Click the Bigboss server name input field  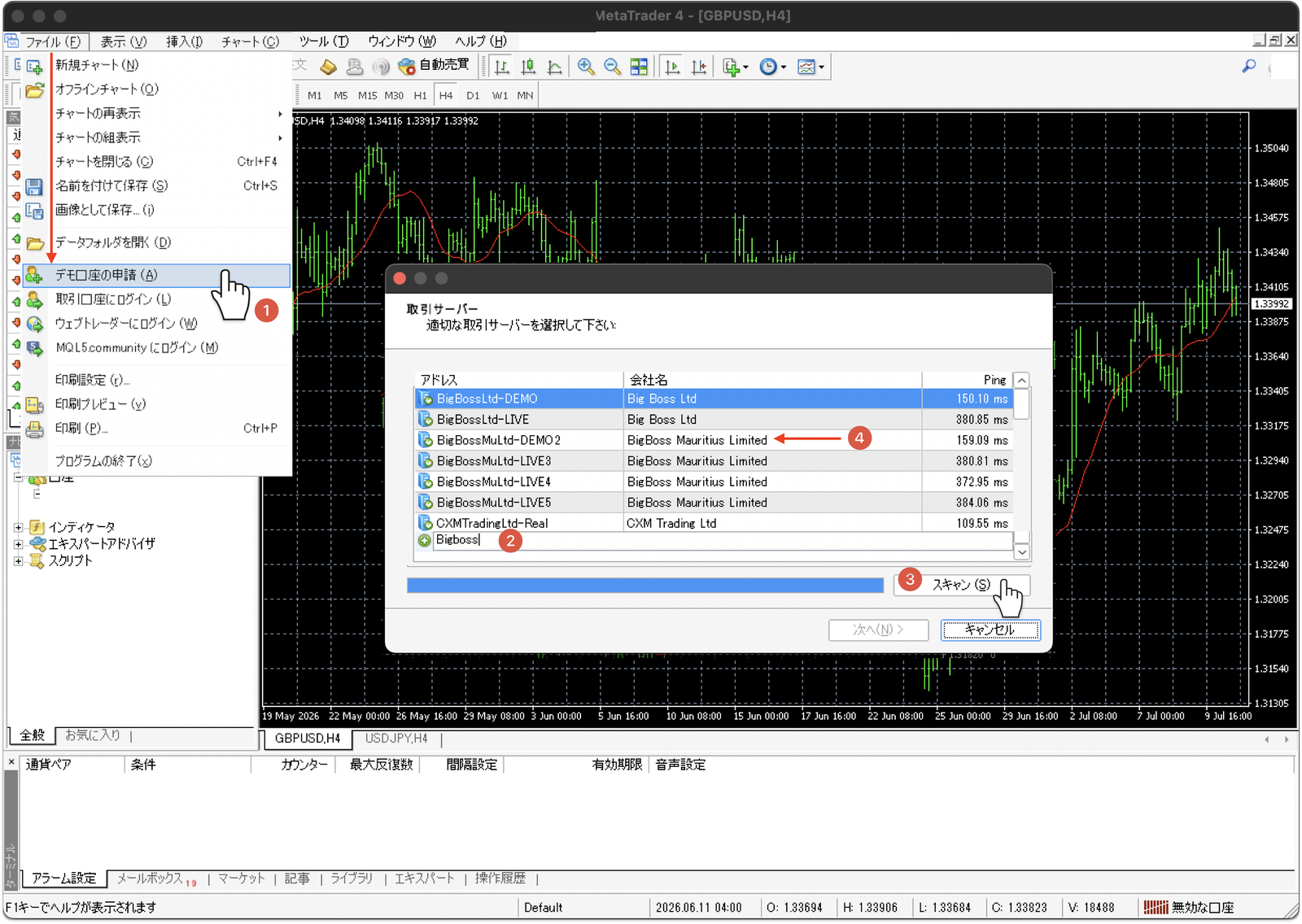pos(723,540)
